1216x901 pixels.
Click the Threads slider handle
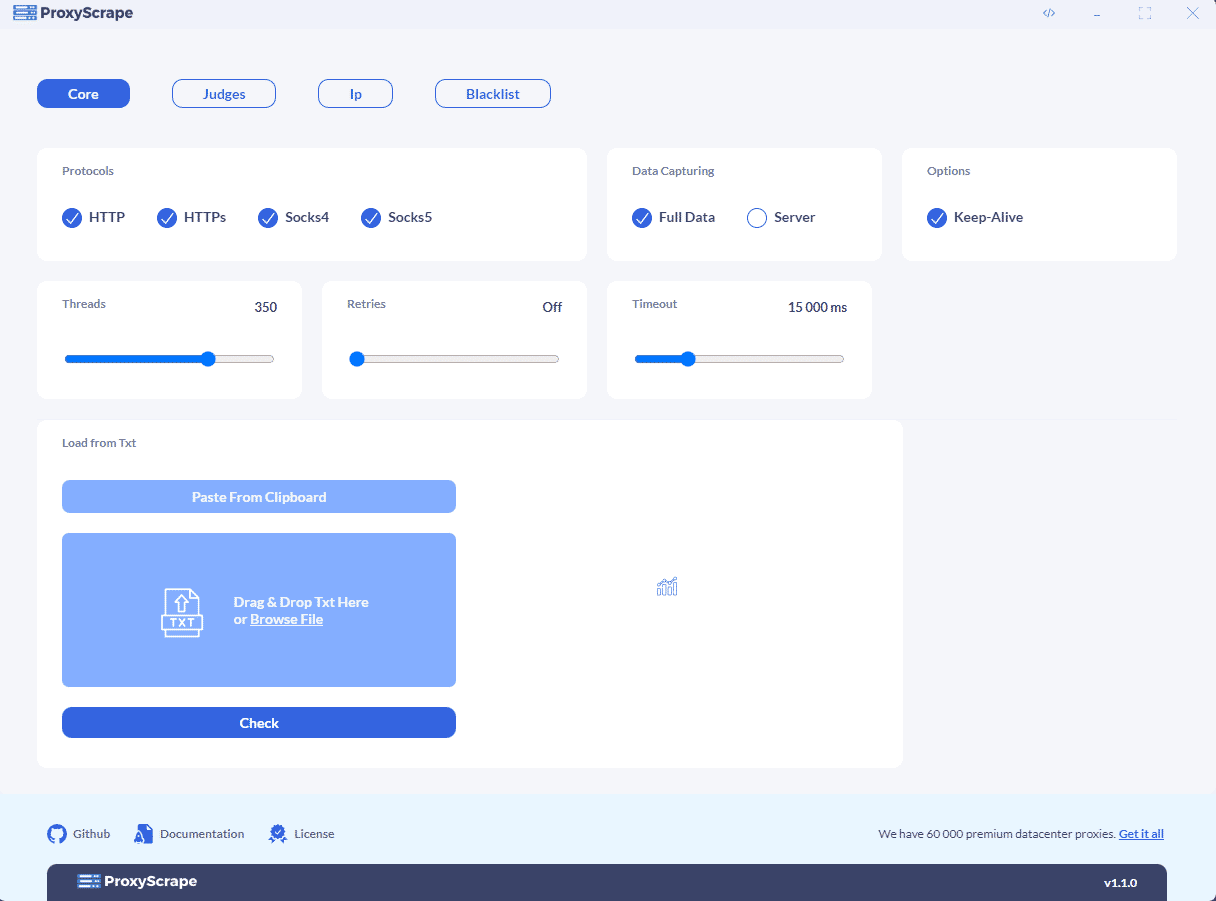click(x=208, y=359)
